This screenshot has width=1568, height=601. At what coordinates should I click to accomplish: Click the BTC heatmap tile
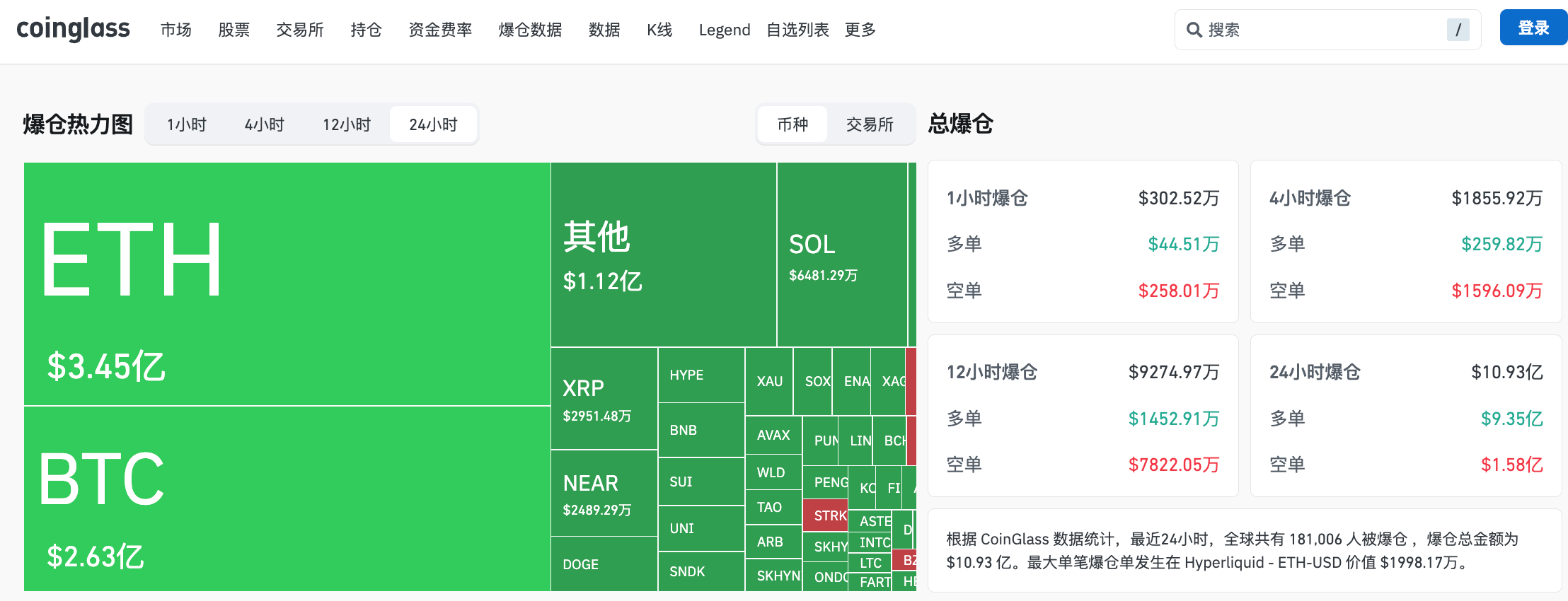[x=287, y=498]
